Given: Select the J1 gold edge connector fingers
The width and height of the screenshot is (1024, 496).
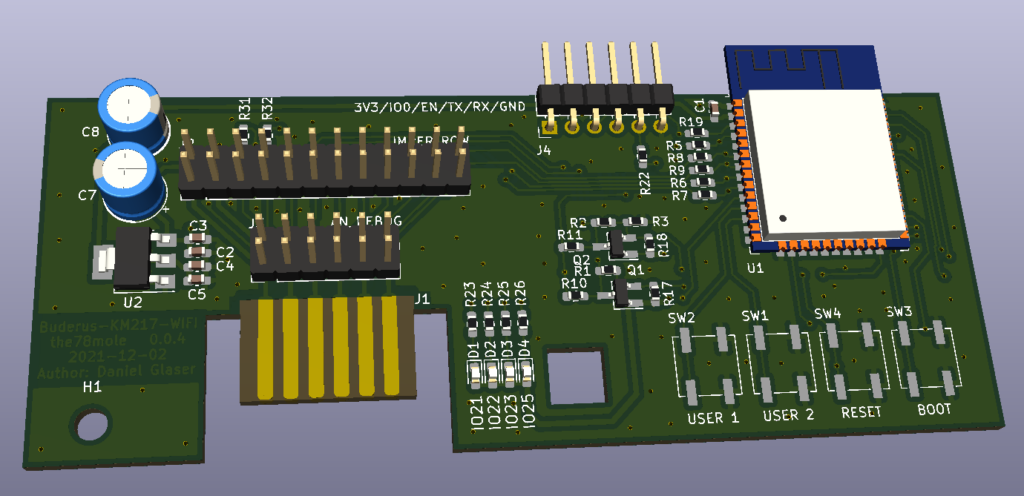Looking at the screenshot, I should pyautogui.click(x=330, y=347).
